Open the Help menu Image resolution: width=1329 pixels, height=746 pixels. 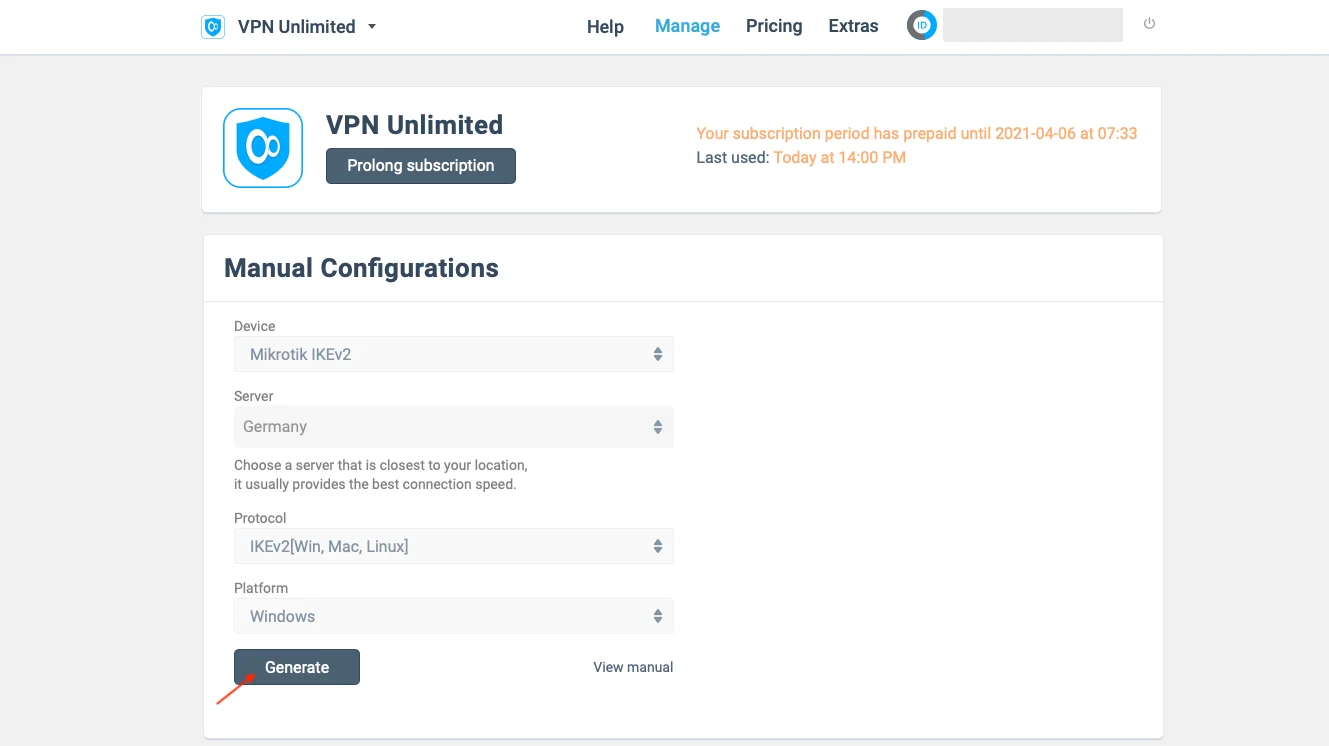point(605,27)
